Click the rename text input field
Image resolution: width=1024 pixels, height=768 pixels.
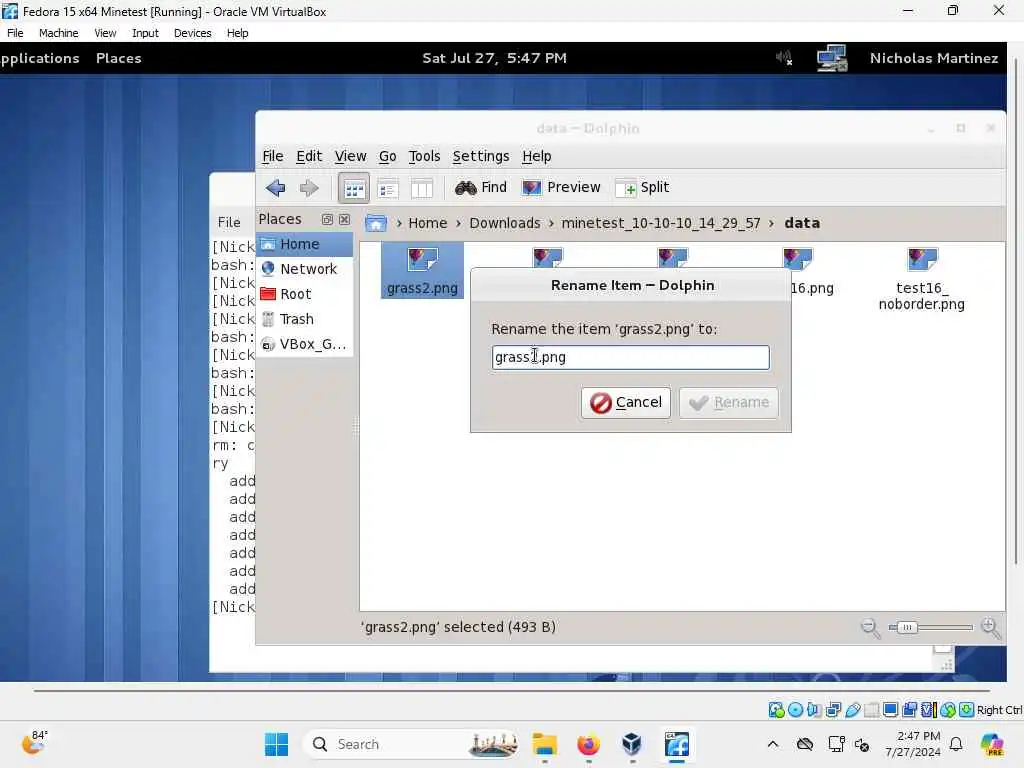coord(630,357)
